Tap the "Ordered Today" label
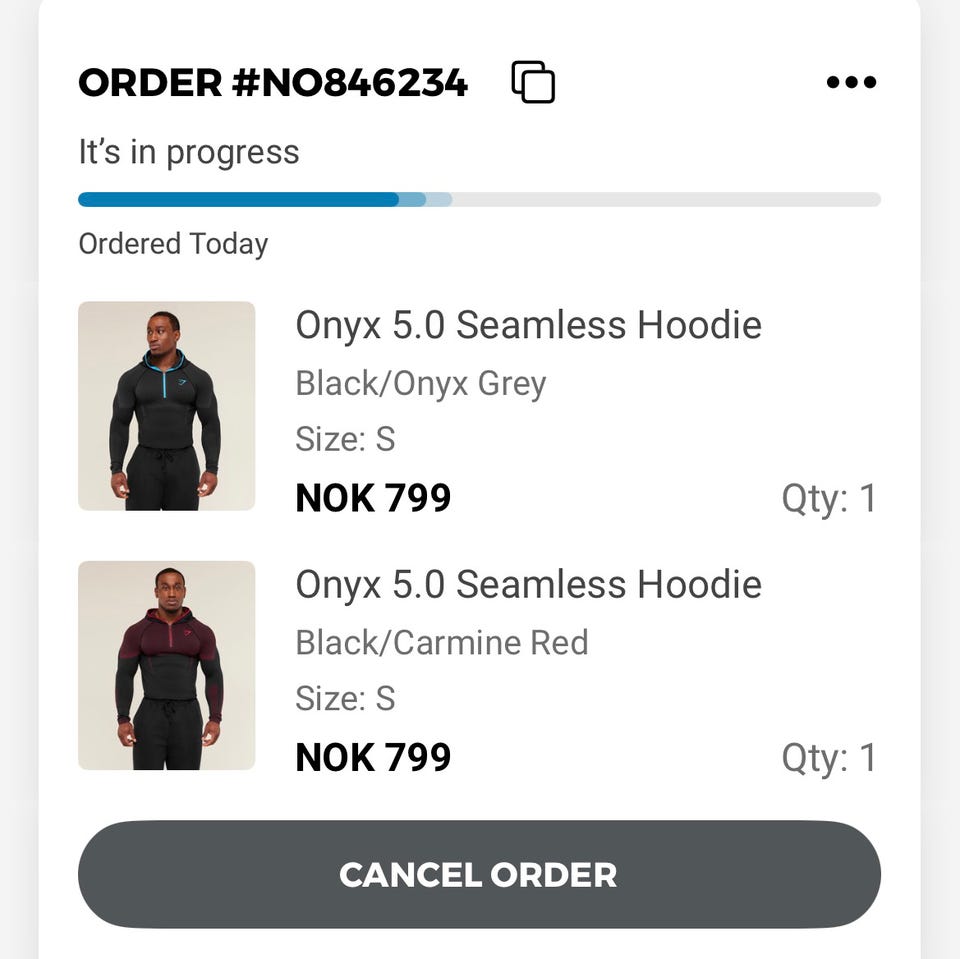 173,244
